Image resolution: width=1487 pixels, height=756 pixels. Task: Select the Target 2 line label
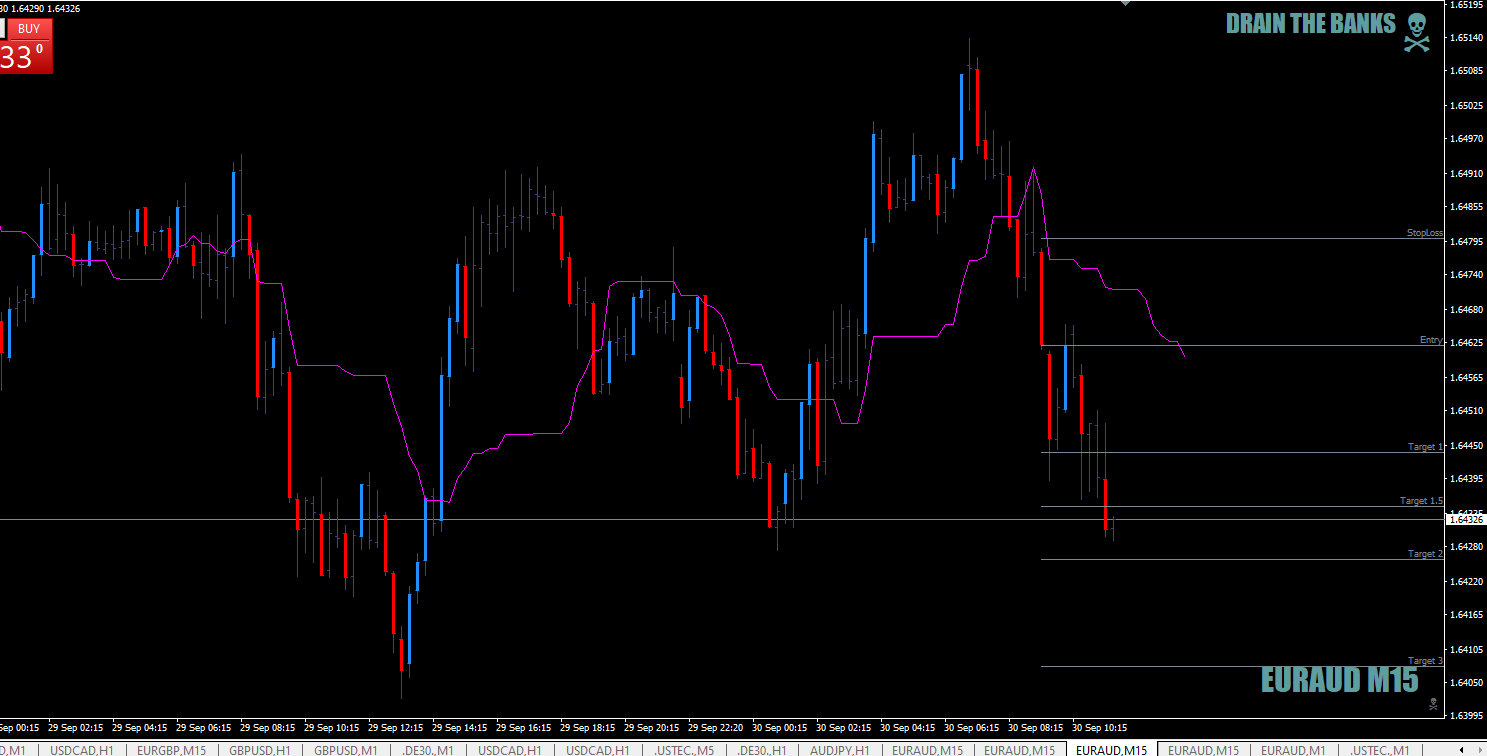tap(1426, 554)
